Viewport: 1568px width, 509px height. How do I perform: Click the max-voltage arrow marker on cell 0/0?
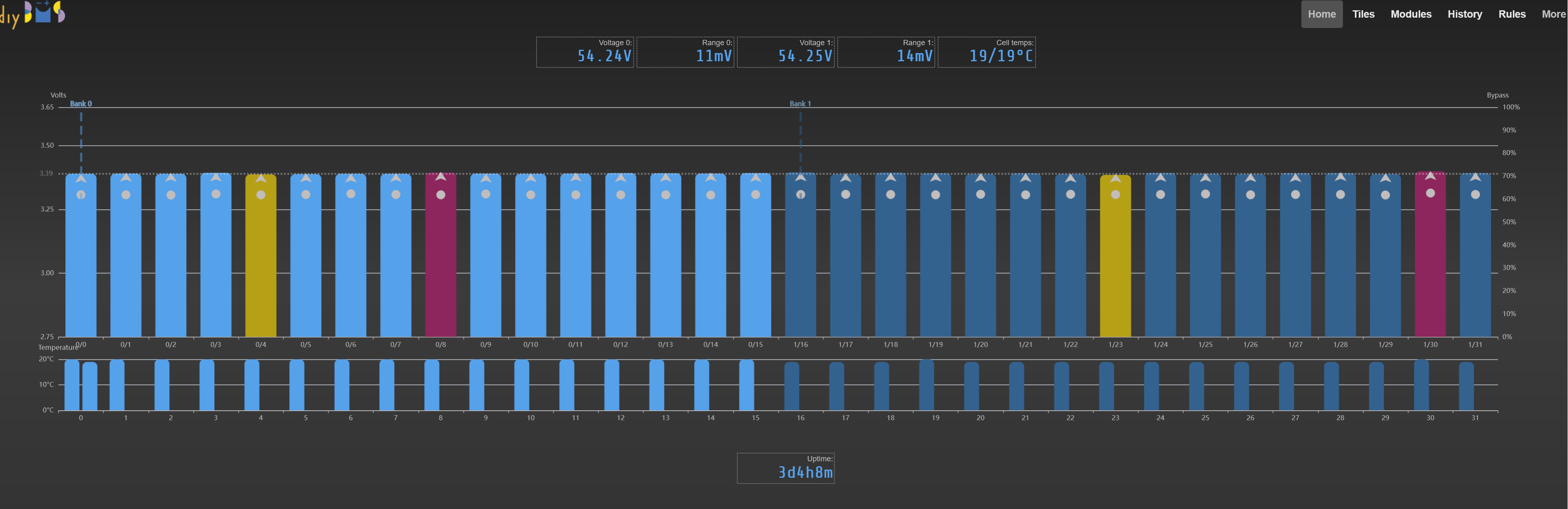pos(81,179)
